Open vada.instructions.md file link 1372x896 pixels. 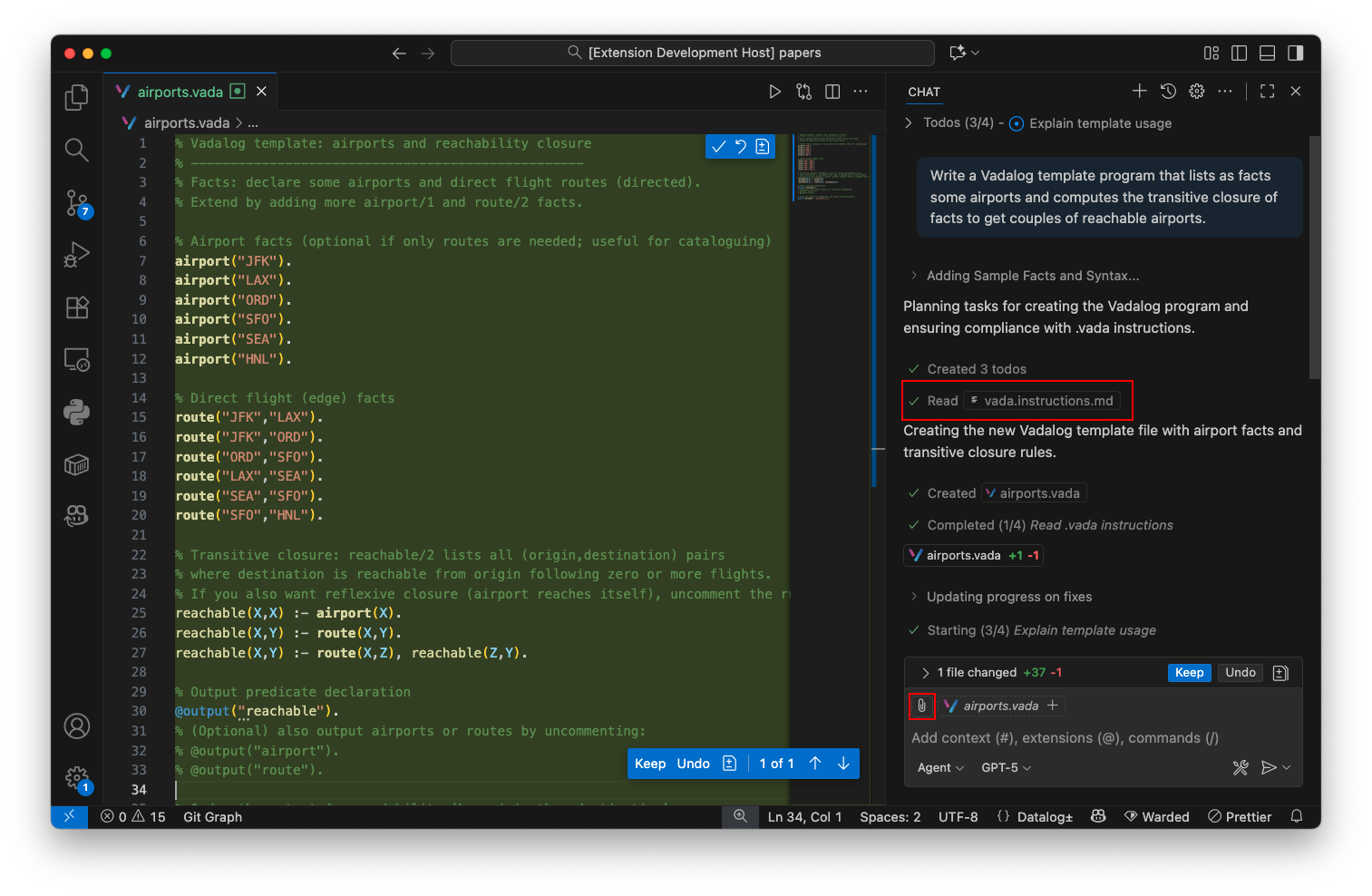click(1041, 401)
